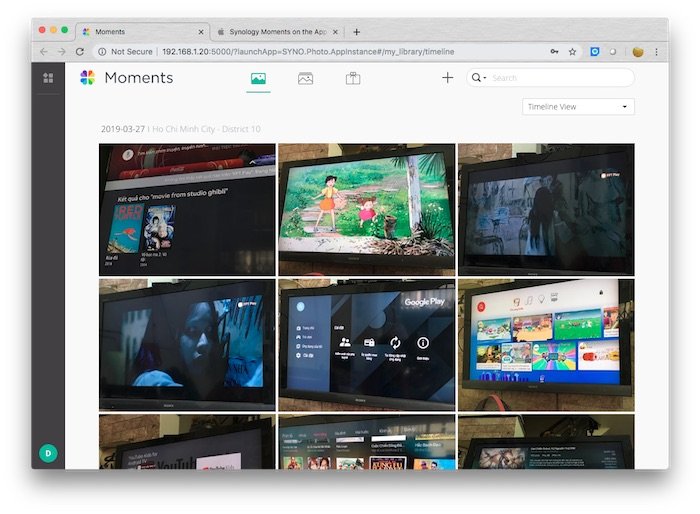Click Ho Chi Minh City - District 10 location
The image size is (700, 514).
point(206,129)
